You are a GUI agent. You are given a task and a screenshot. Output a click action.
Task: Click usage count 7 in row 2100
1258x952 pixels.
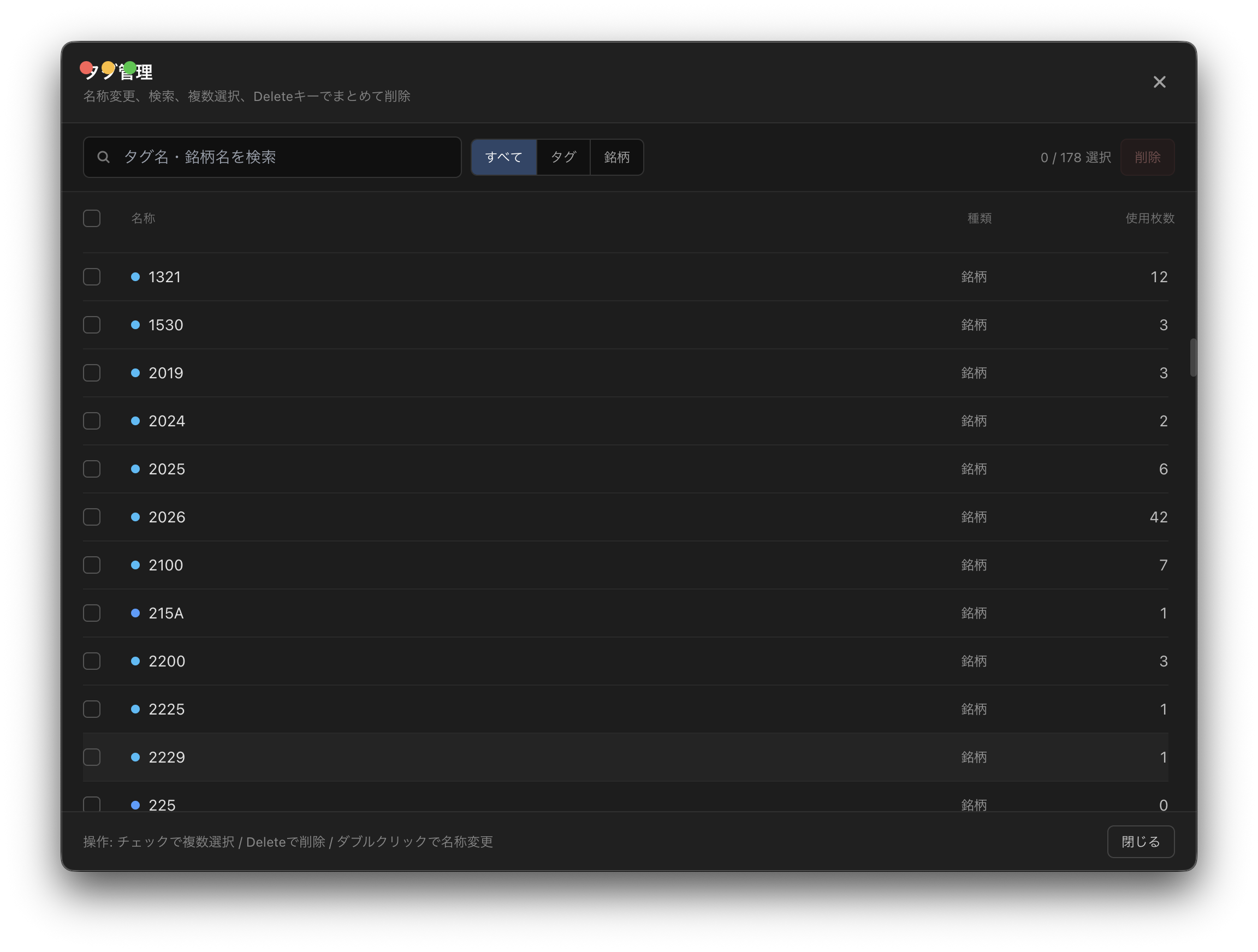tap(1164, 566)
